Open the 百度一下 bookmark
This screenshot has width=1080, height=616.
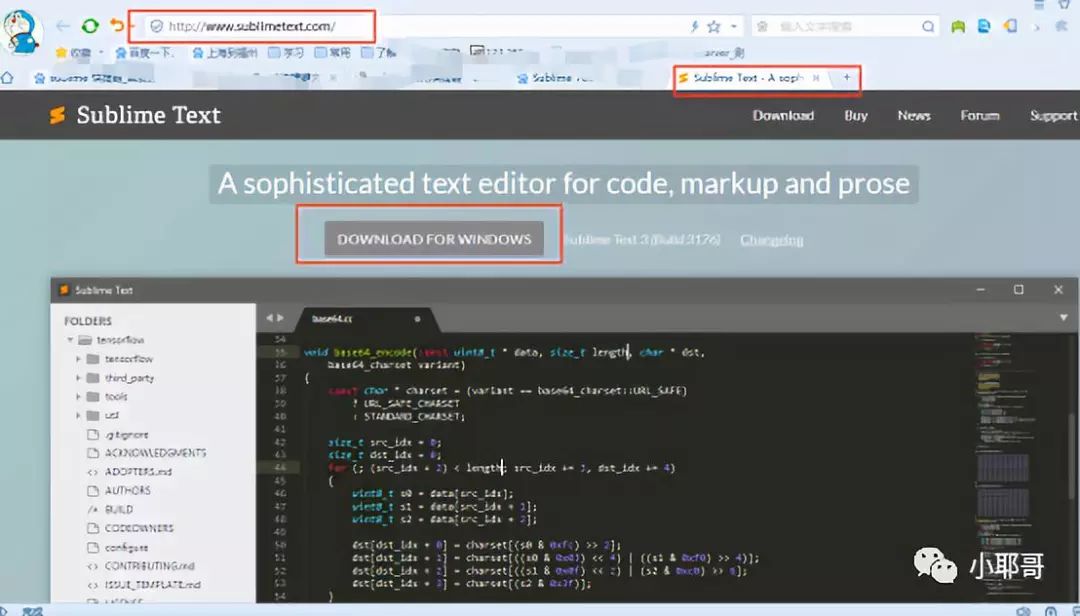pyautogui.click(x=145, y=52)
